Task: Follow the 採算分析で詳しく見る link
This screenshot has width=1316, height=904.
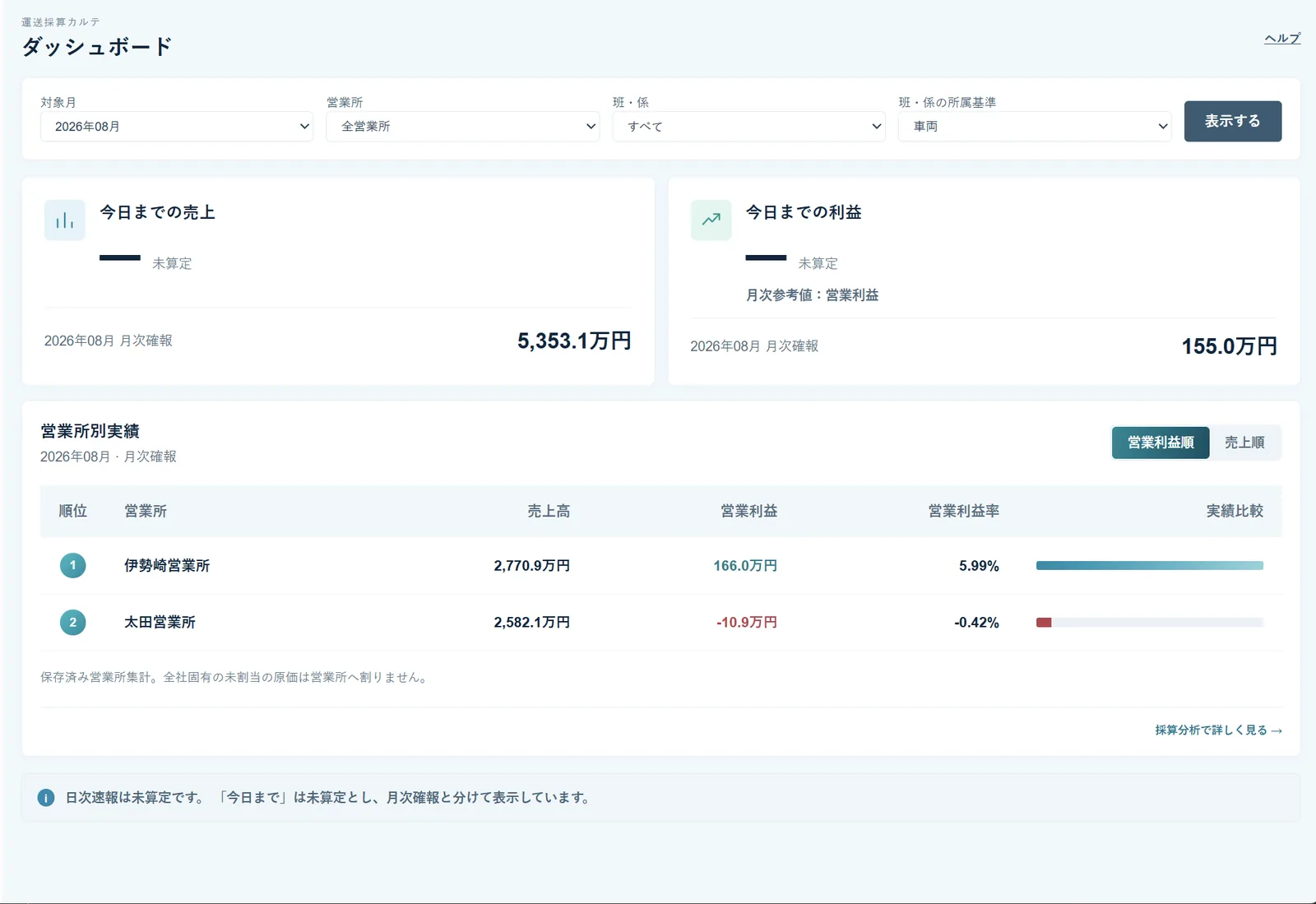Action: (x=1218, y=730)
